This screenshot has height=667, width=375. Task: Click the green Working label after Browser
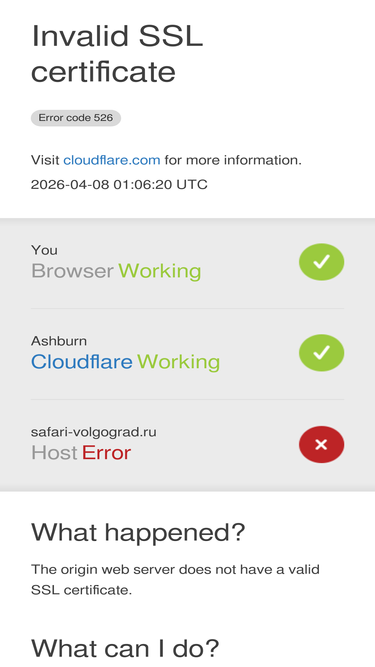(159, 271)
